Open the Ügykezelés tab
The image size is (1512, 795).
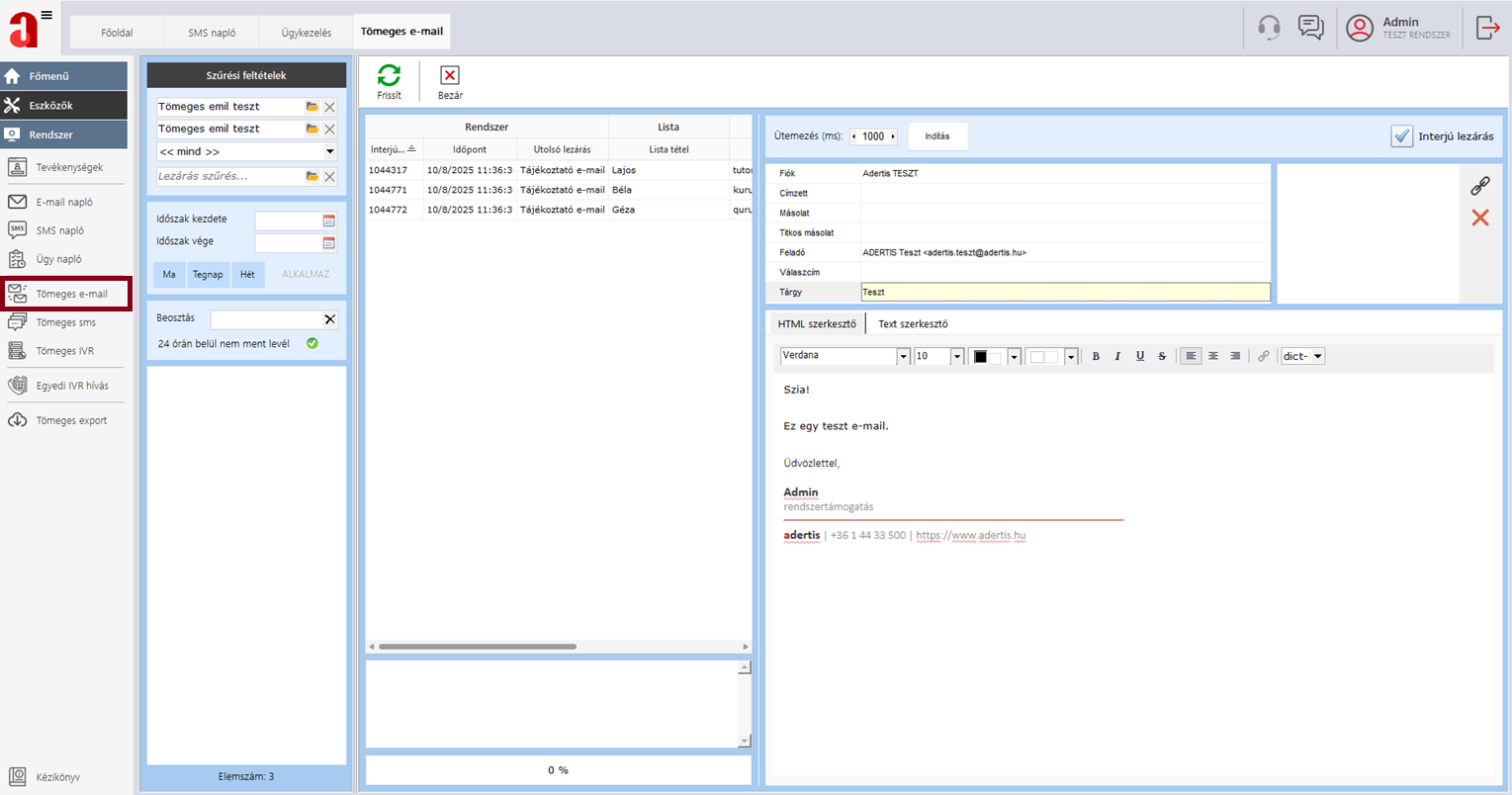[307, 33]
